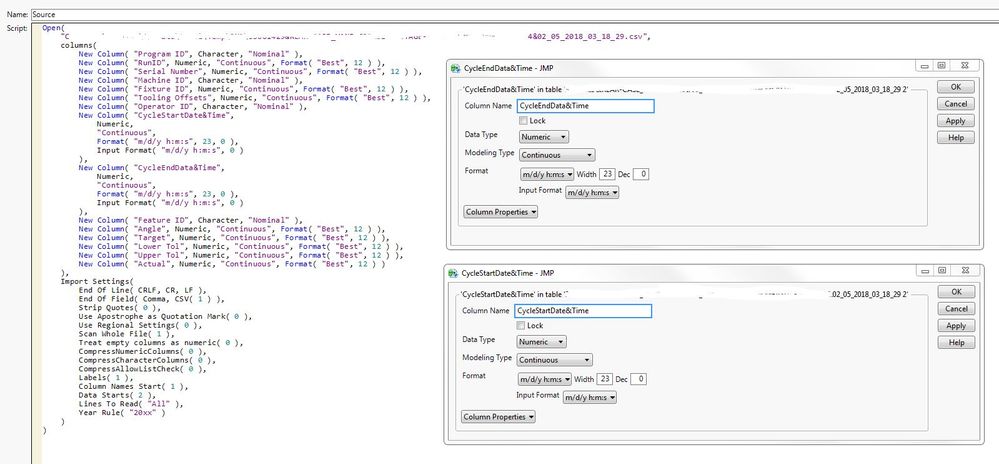Click Width field in CycleStartDate&Time dialog
999x464 pixels.
click(x=604, y=379)
